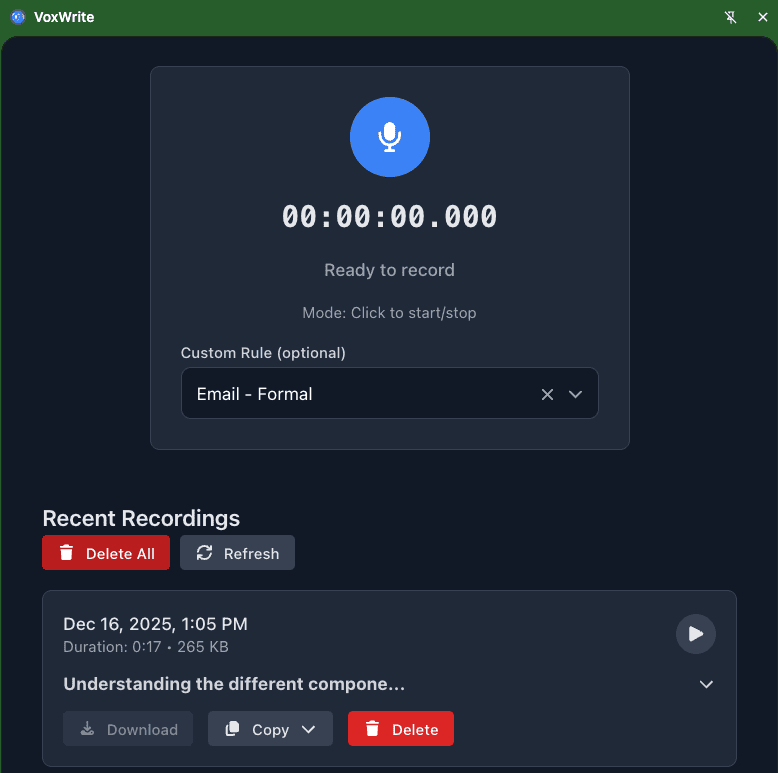The image size is (778, 773).
Task: Start recording with the blue microphone button
Action: pos(389,137)
